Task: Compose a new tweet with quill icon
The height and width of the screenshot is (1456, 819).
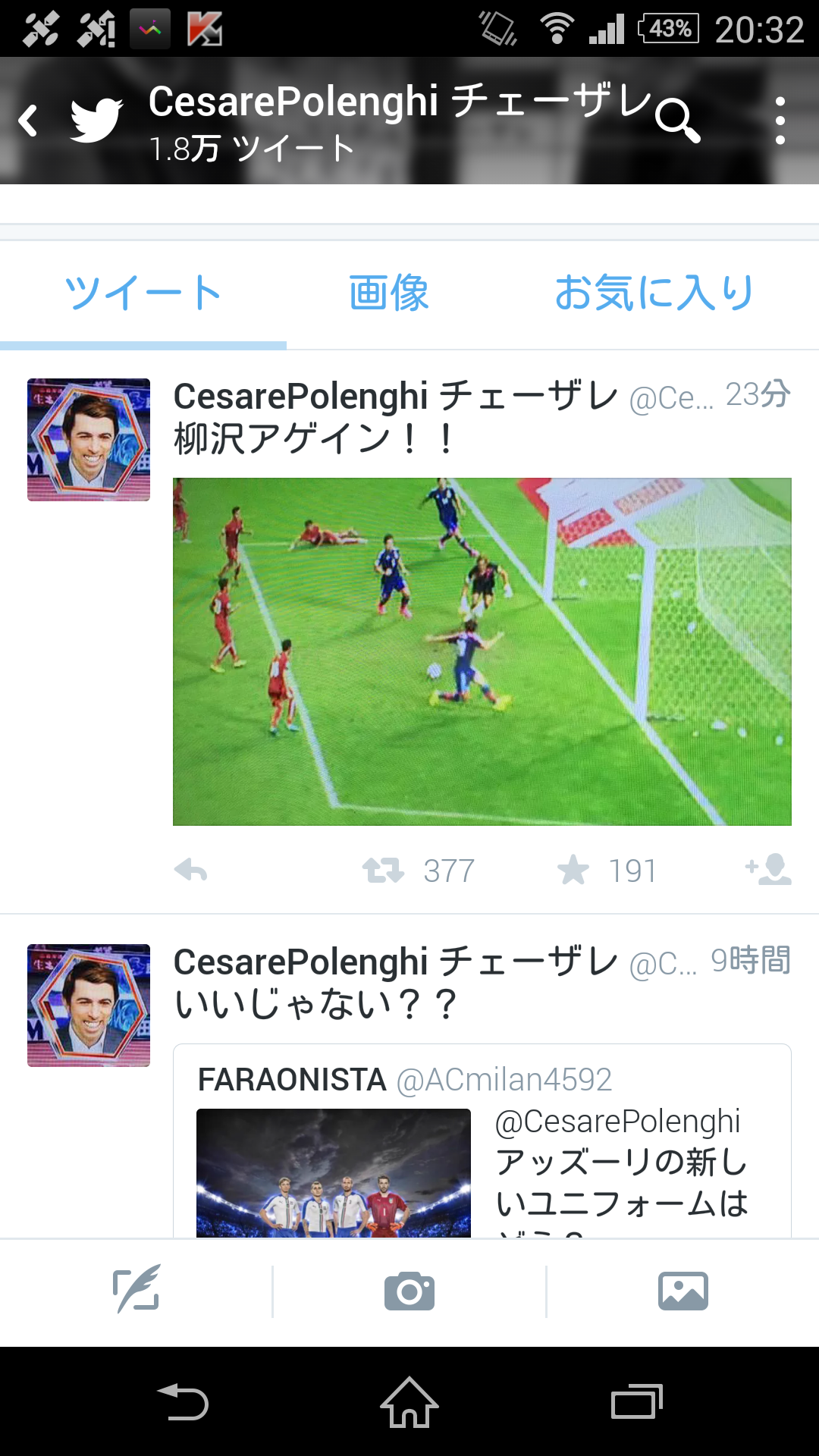Action: (x=136, y=1289)
